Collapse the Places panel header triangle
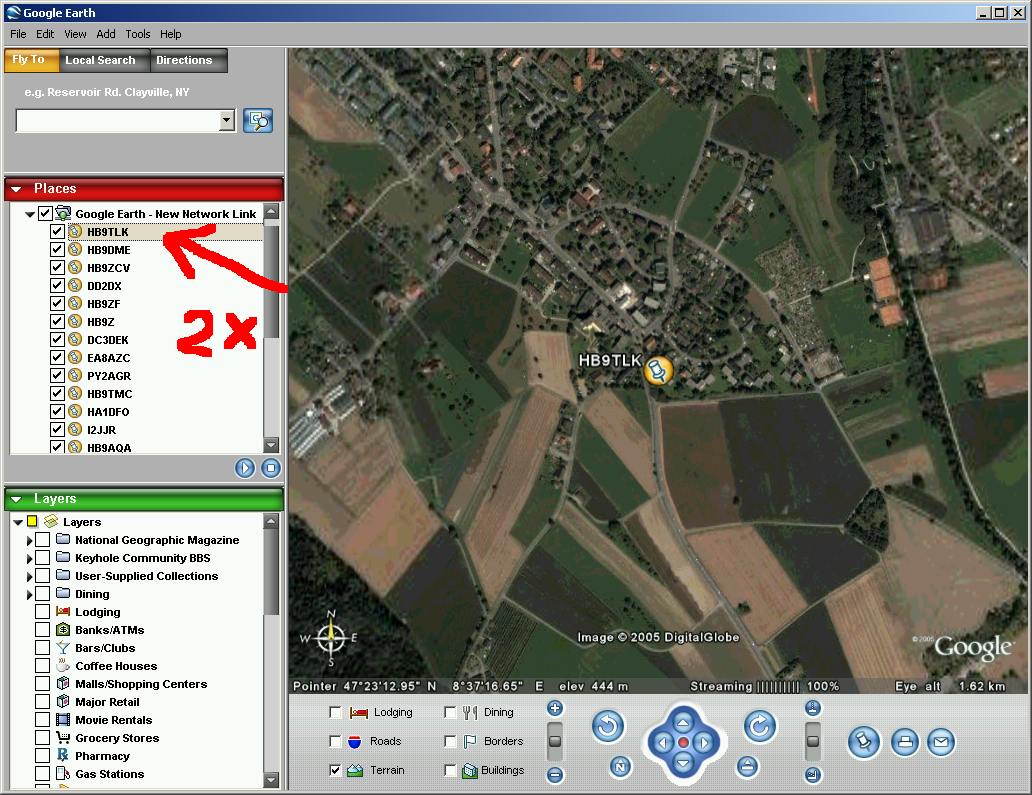The image size is (1032, 795). click(17, 189)
